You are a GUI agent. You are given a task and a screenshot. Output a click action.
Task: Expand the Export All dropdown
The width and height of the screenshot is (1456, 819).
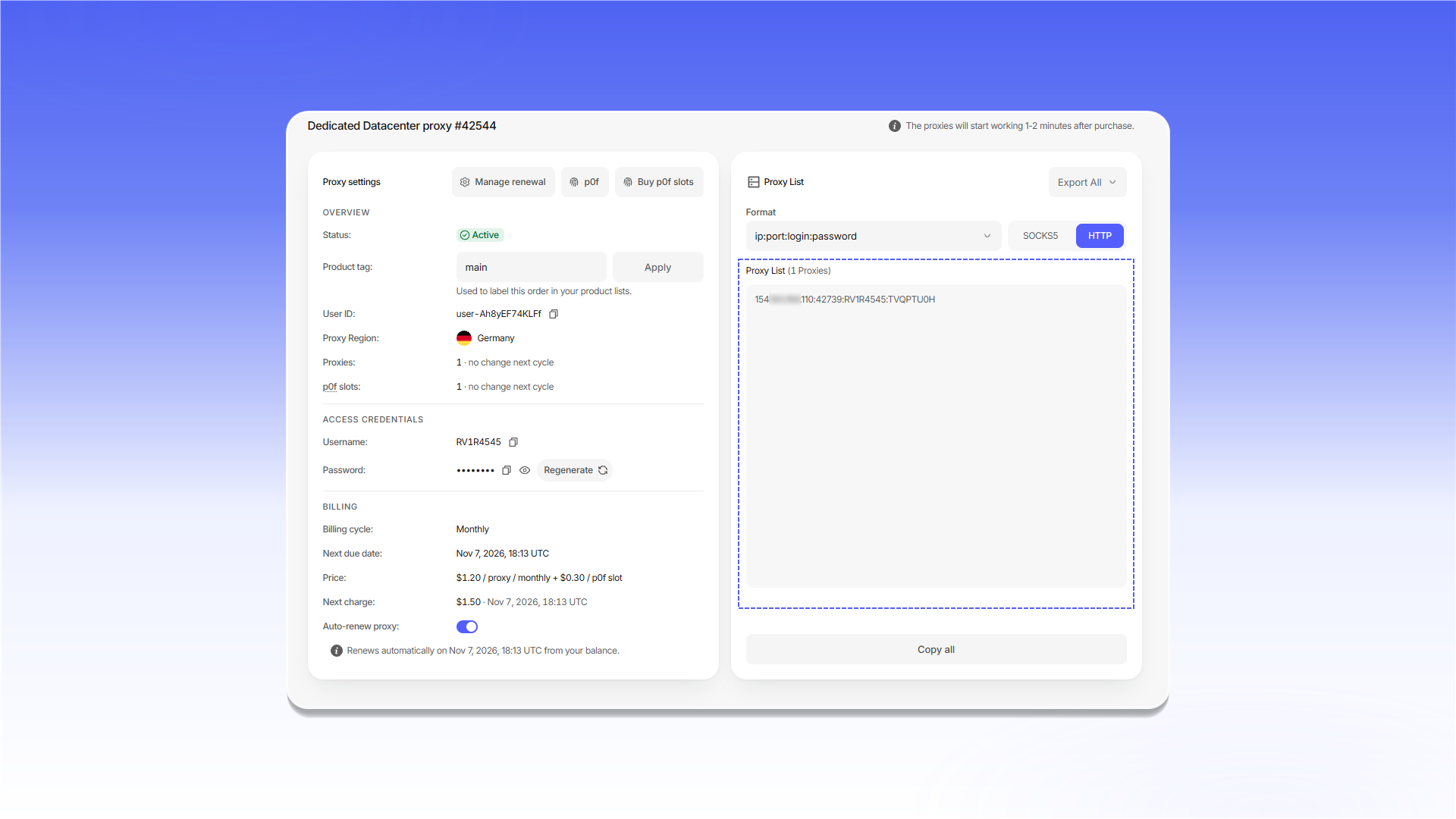(1087, 182)
